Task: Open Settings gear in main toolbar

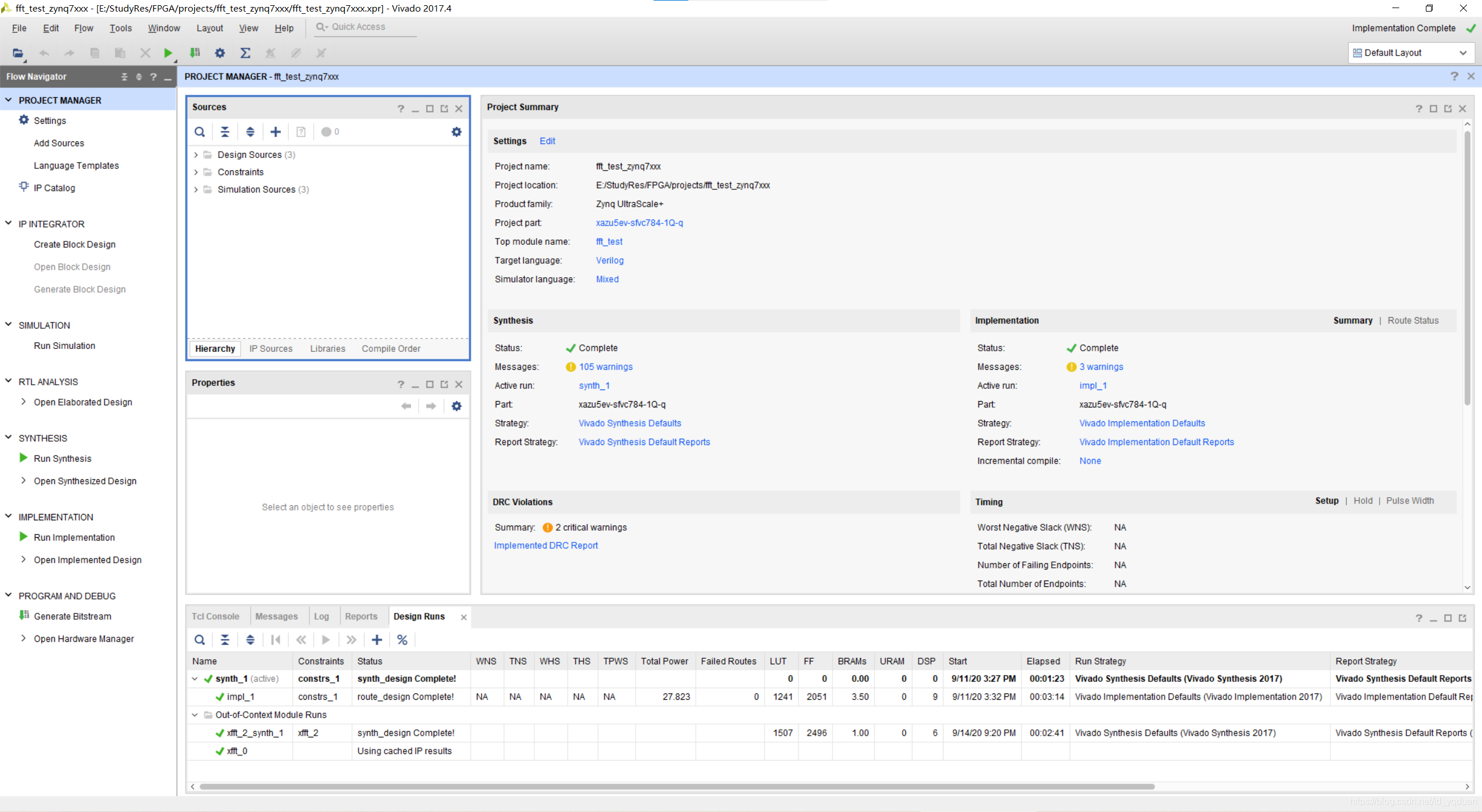Action: (219, 53)
